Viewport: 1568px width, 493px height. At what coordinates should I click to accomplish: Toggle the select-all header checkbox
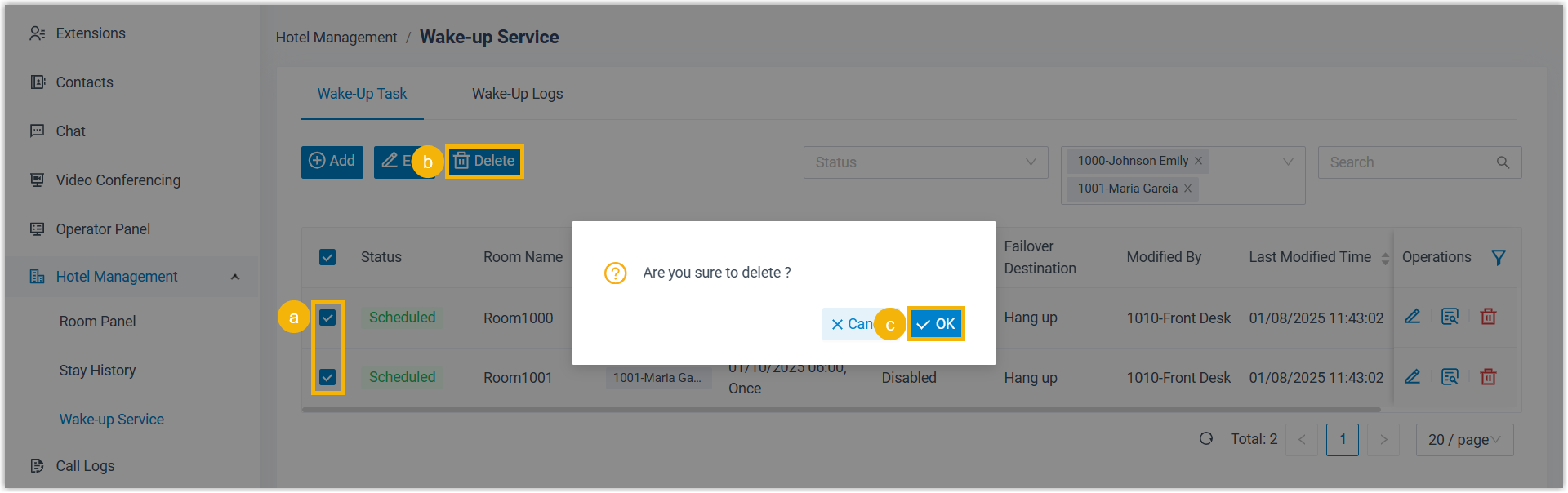click(327, 258)
